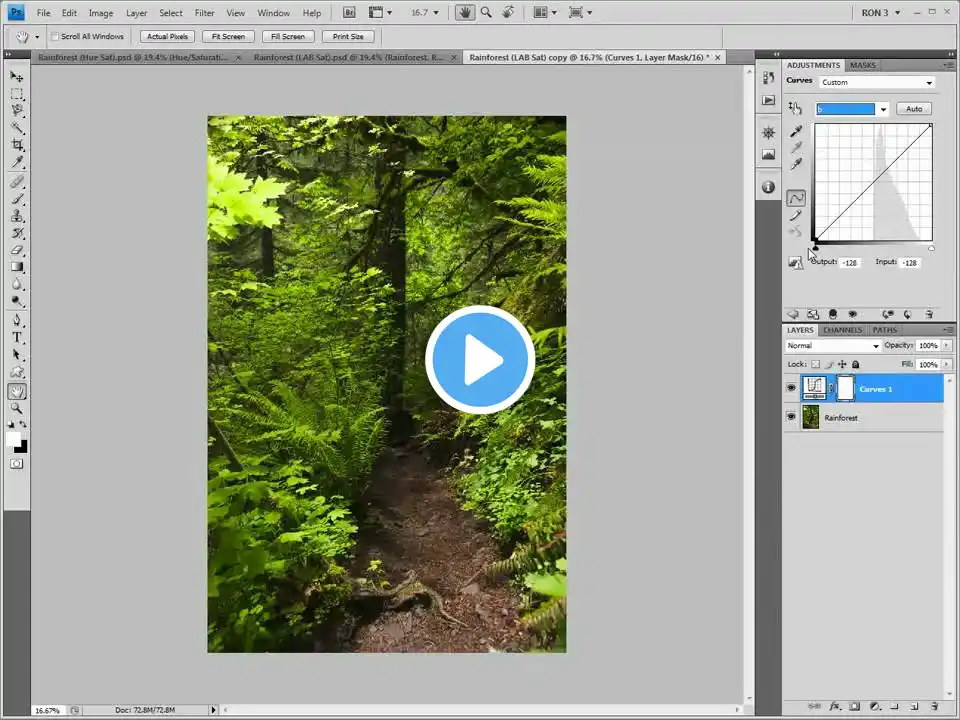This screenshot has width=960, height=720.
Task: Click the Fit Screen button
Action: (x=228, y=37)
